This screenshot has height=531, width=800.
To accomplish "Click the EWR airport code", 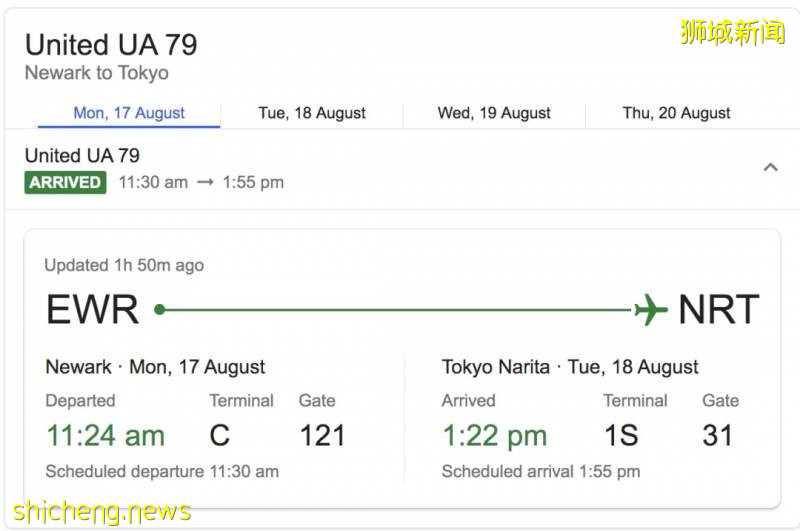I will pyautogui.click(x=92, y=310).
